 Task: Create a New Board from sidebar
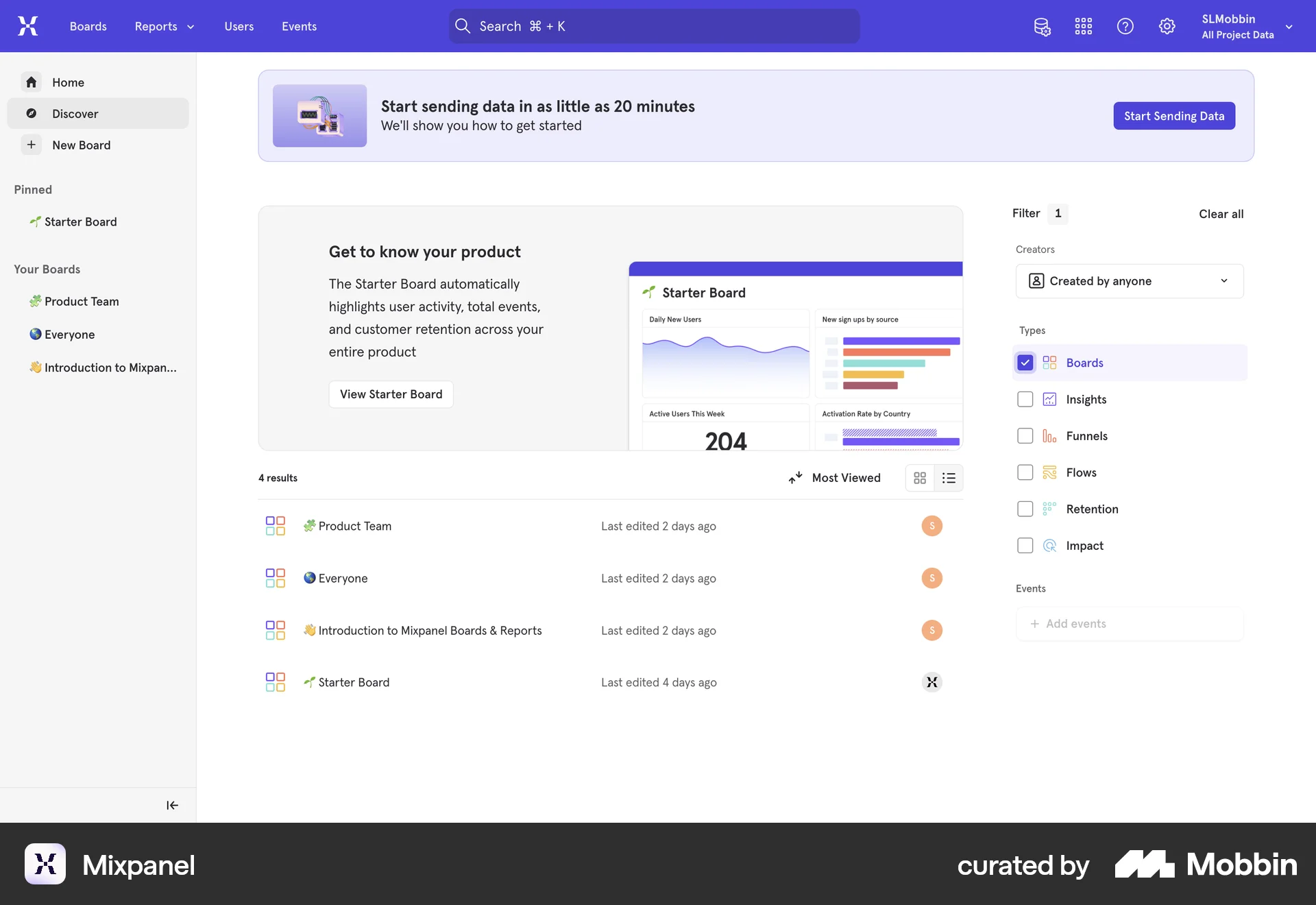[x=98, y=145]
